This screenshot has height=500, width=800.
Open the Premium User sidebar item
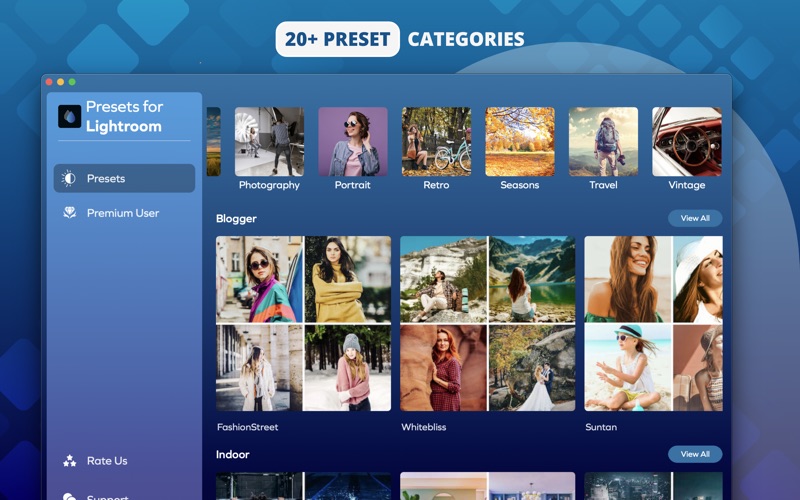click(124, 213)
